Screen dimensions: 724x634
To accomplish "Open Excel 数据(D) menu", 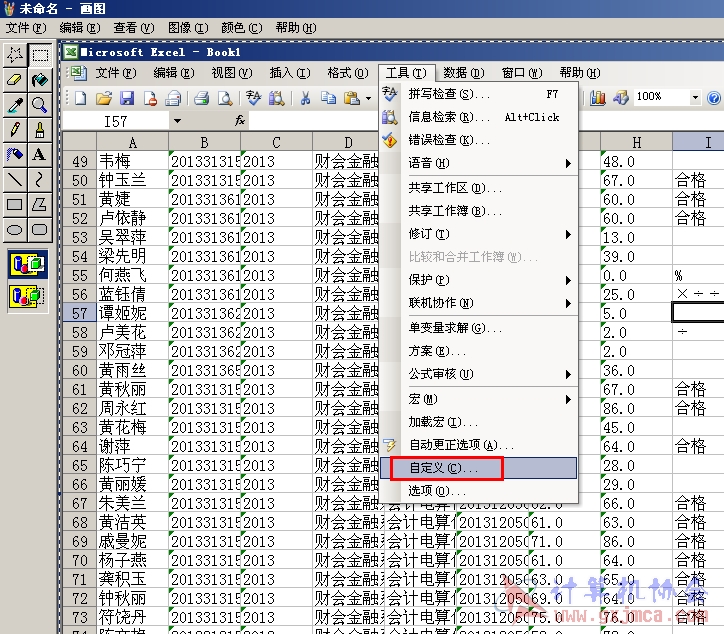I will pos(464,73).
